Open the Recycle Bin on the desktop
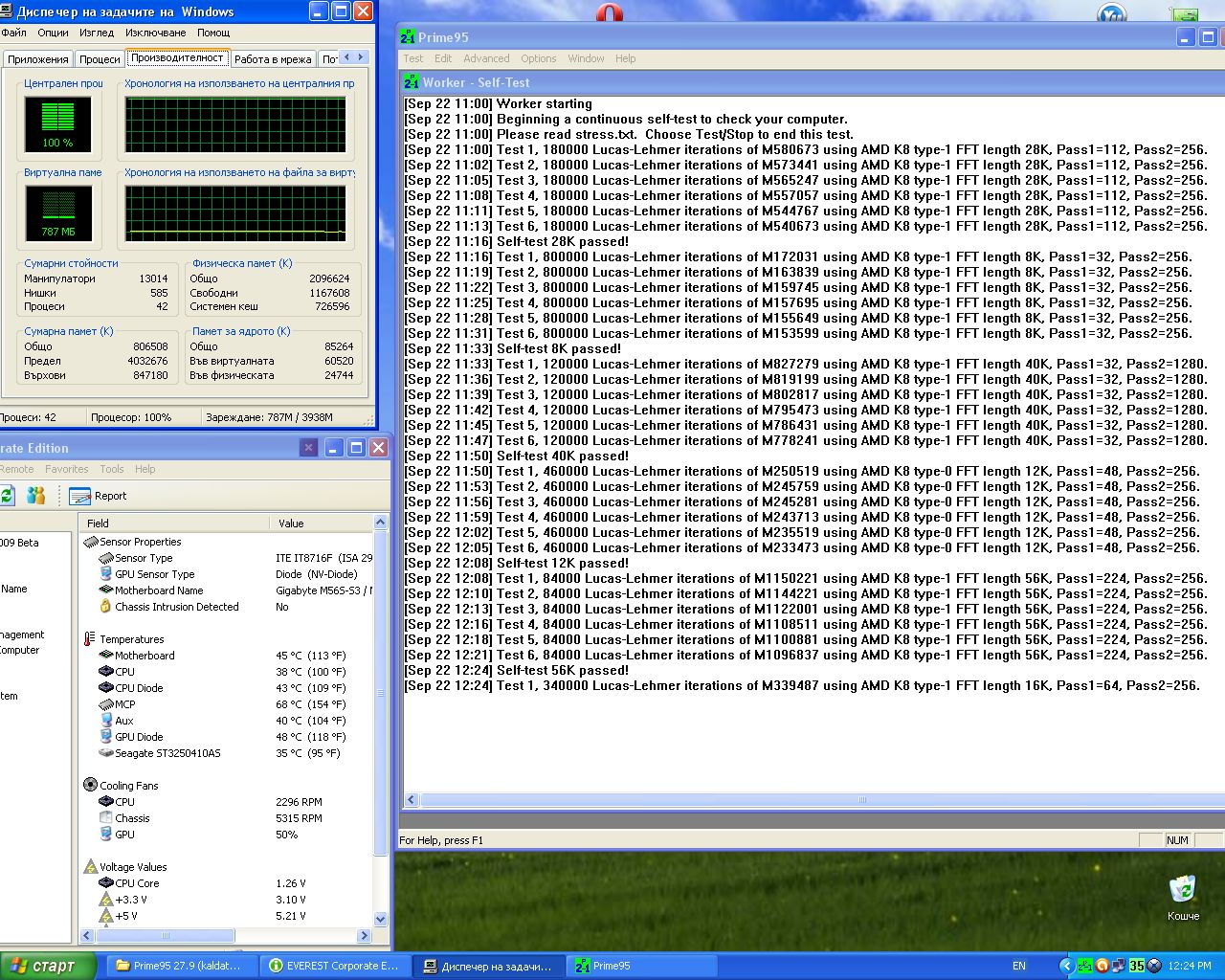This screenshot has width=1225, height=980. pos(1183,890)
